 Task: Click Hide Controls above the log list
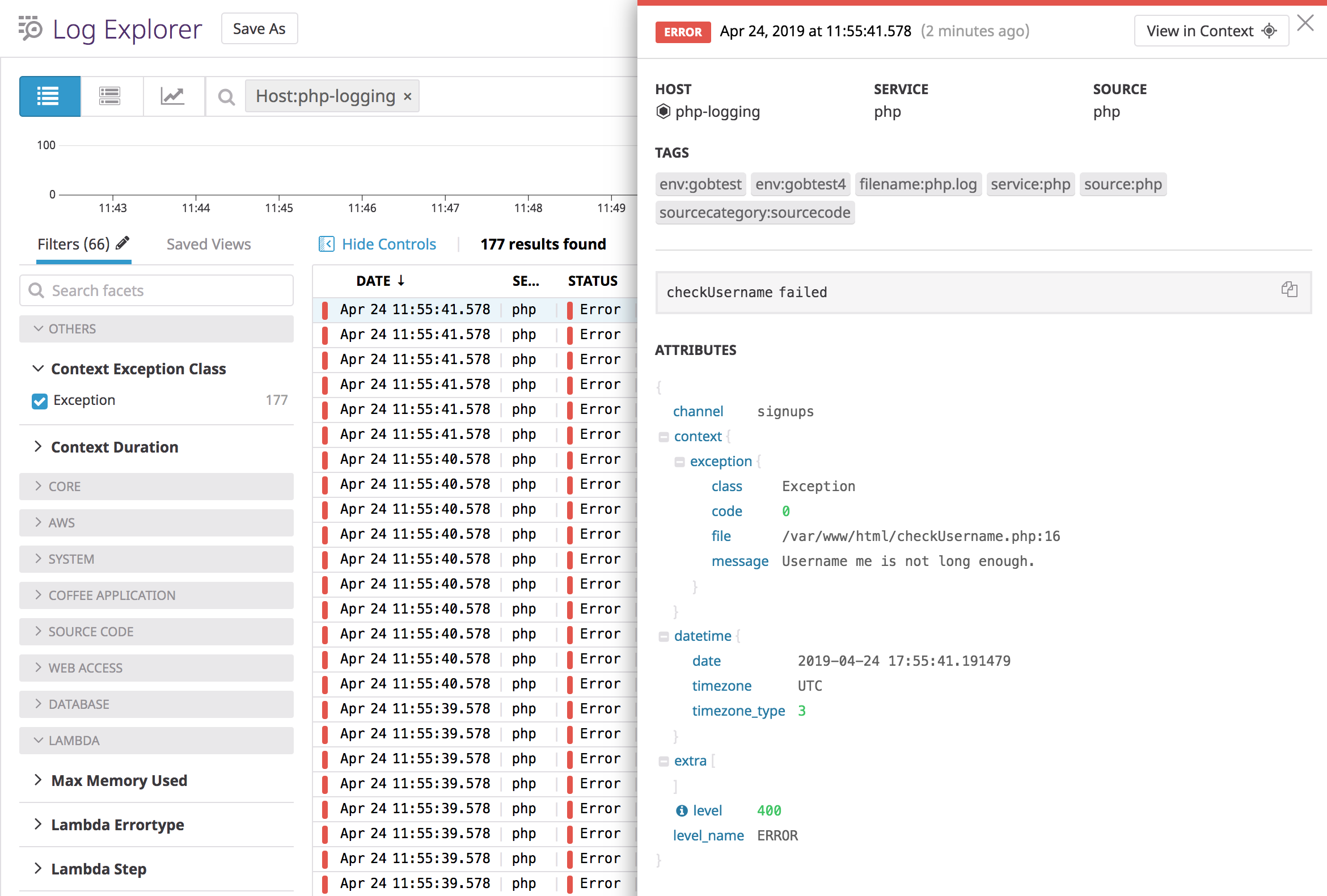(x=388, y=244)
